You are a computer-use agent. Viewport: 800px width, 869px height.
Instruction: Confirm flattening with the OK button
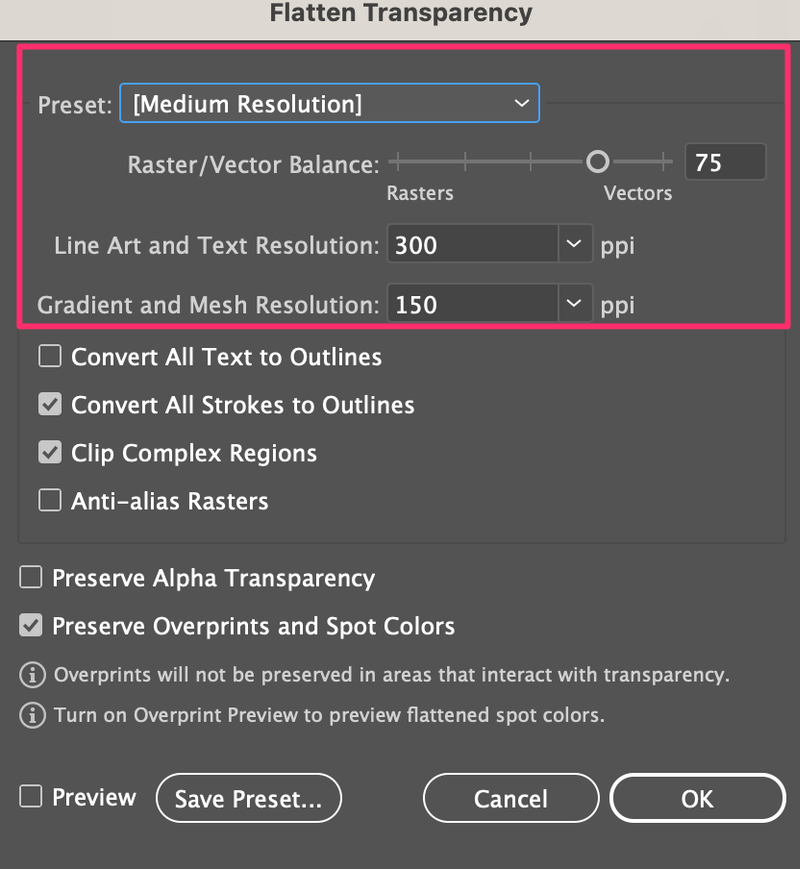(x=697, y=797)
